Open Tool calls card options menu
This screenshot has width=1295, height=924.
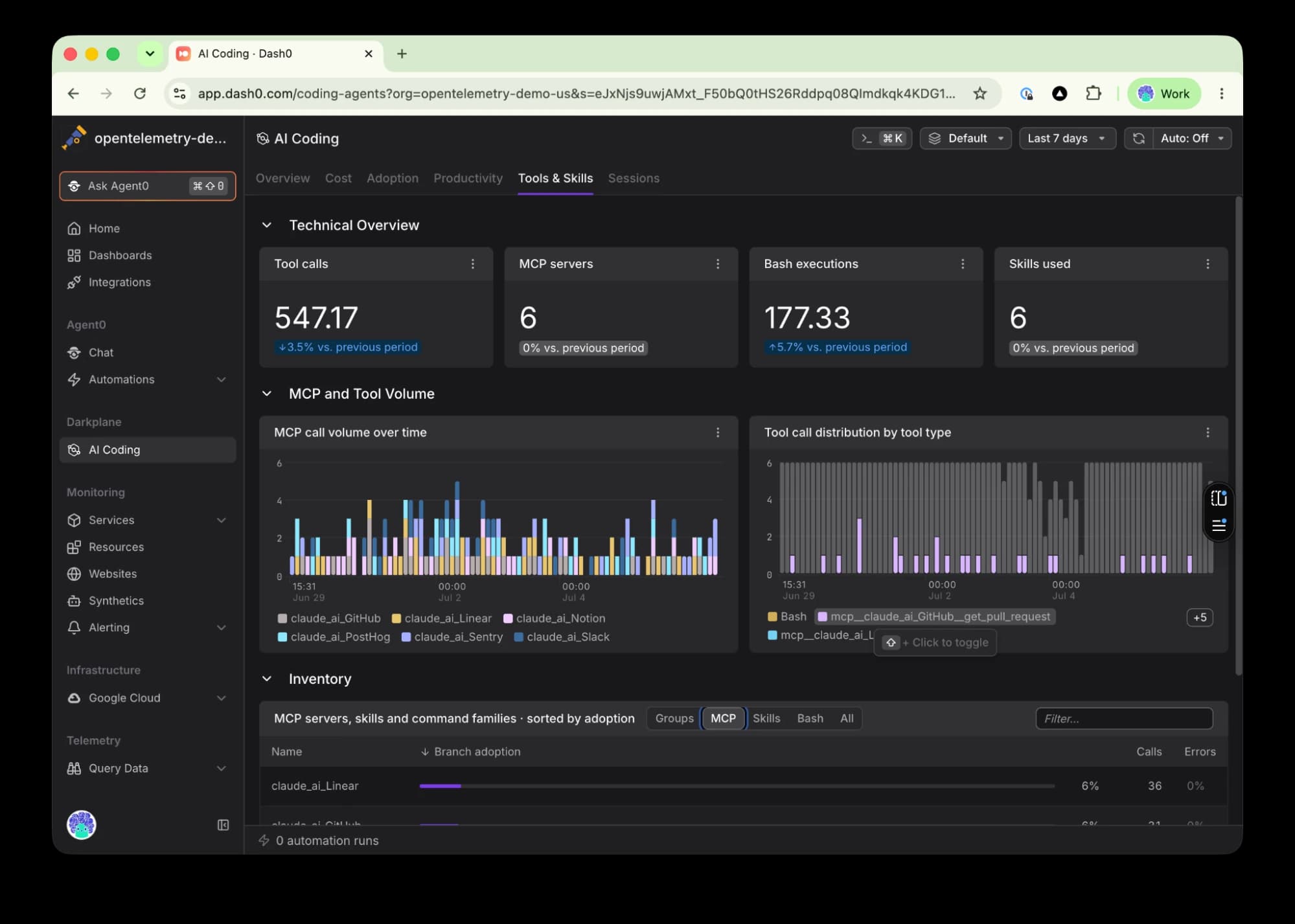(473, 264)
